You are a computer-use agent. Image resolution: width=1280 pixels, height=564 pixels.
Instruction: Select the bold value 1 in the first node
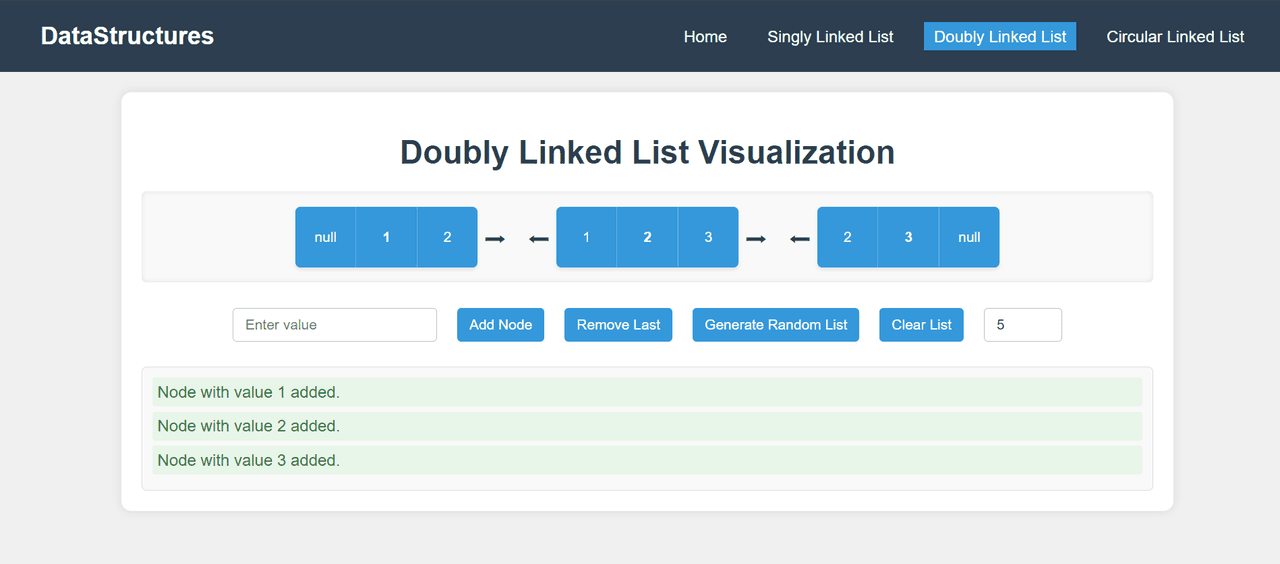[x=386, y=237]
